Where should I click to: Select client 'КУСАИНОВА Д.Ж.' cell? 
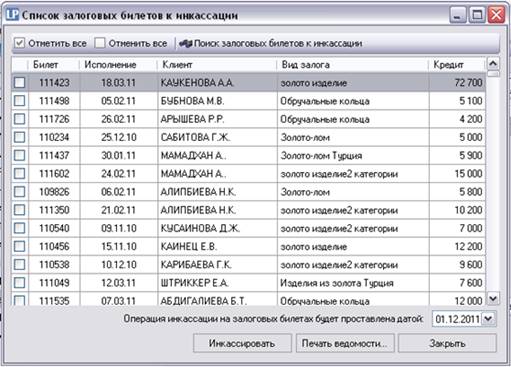tap(217, 228)
